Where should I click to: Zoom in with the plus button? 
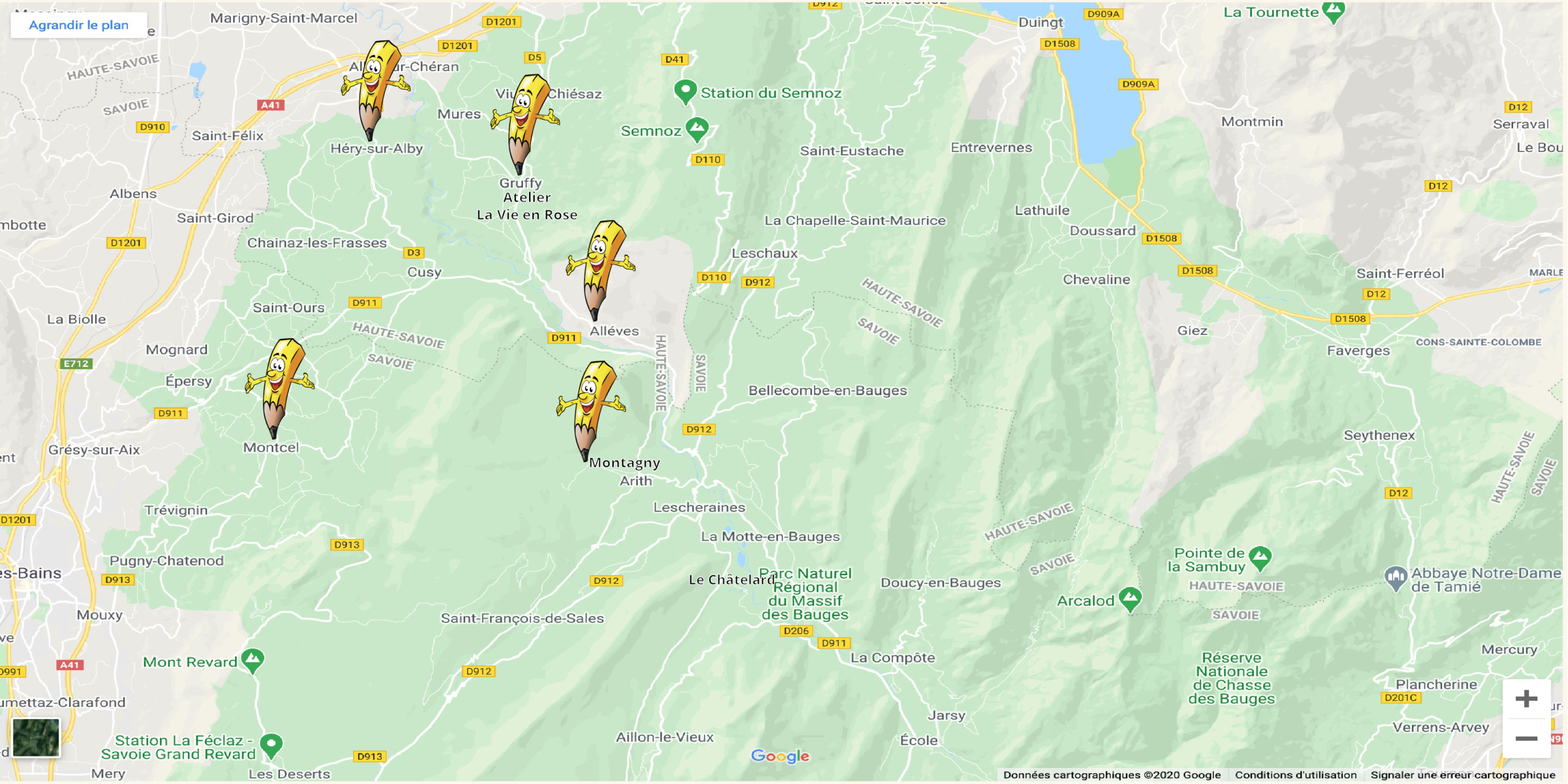(1526, 699)
